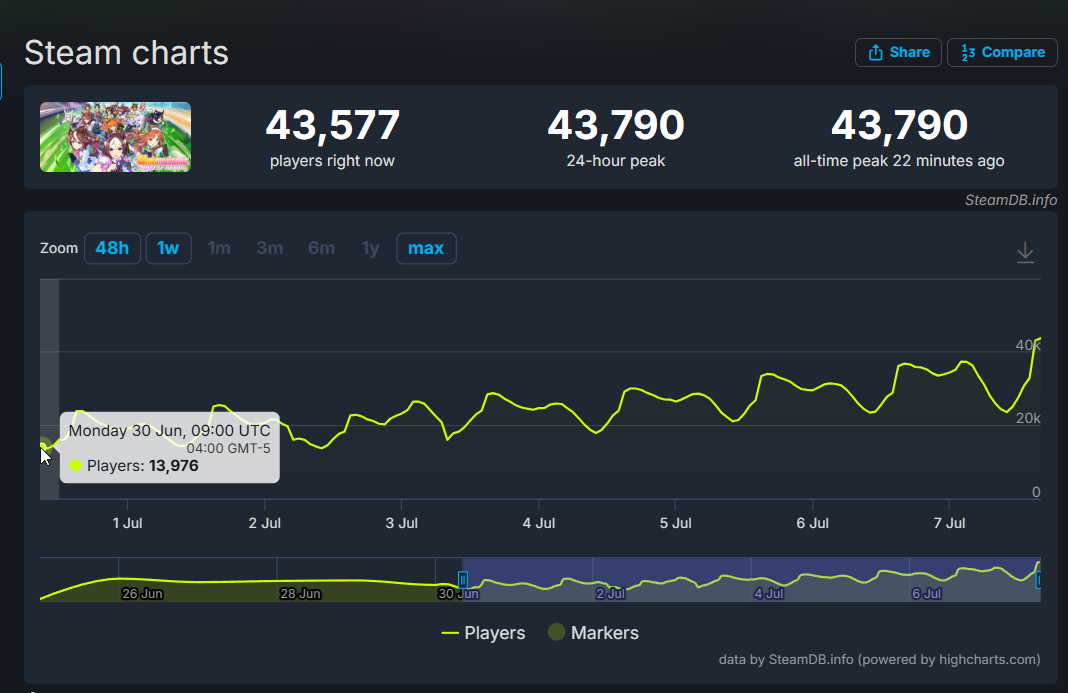Click the 24-hour peak label

tap(616, 161)
